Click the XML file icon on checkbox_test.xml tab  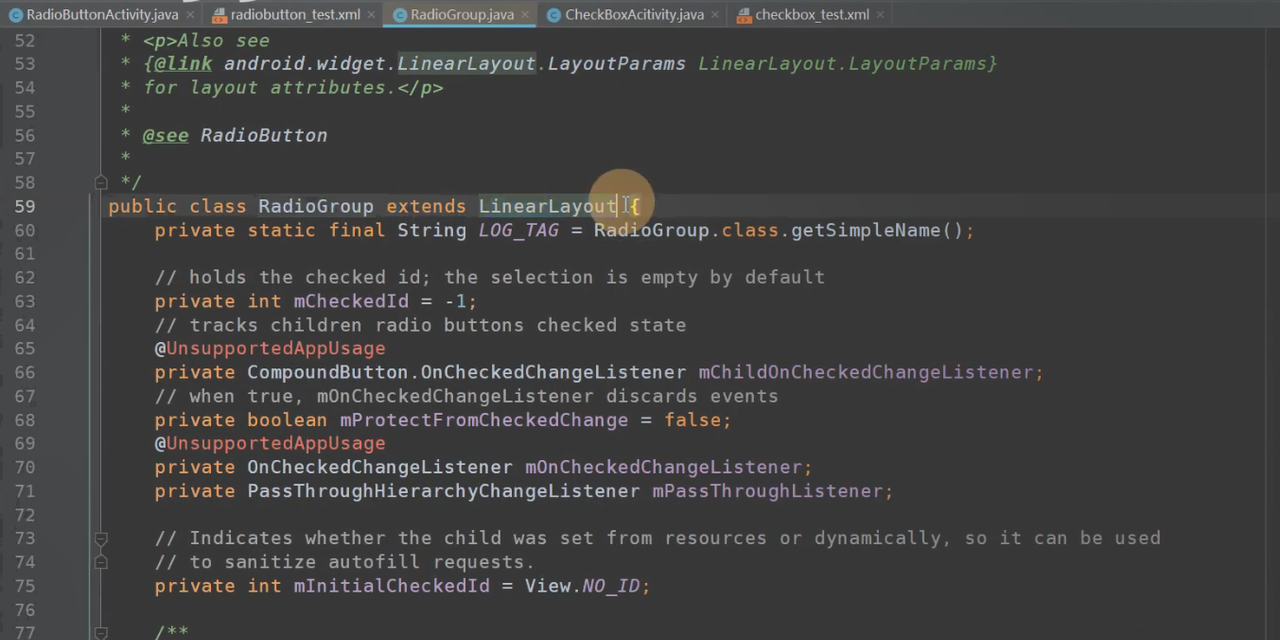coord(744,14)
